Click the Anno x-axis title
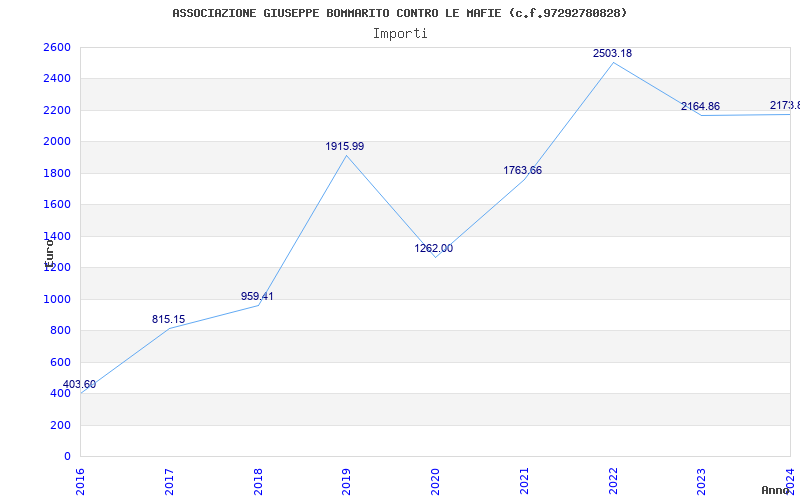Image resolution: width=800 pixels, height=500 pixels. pyautogui.click(x=776, y=490)
